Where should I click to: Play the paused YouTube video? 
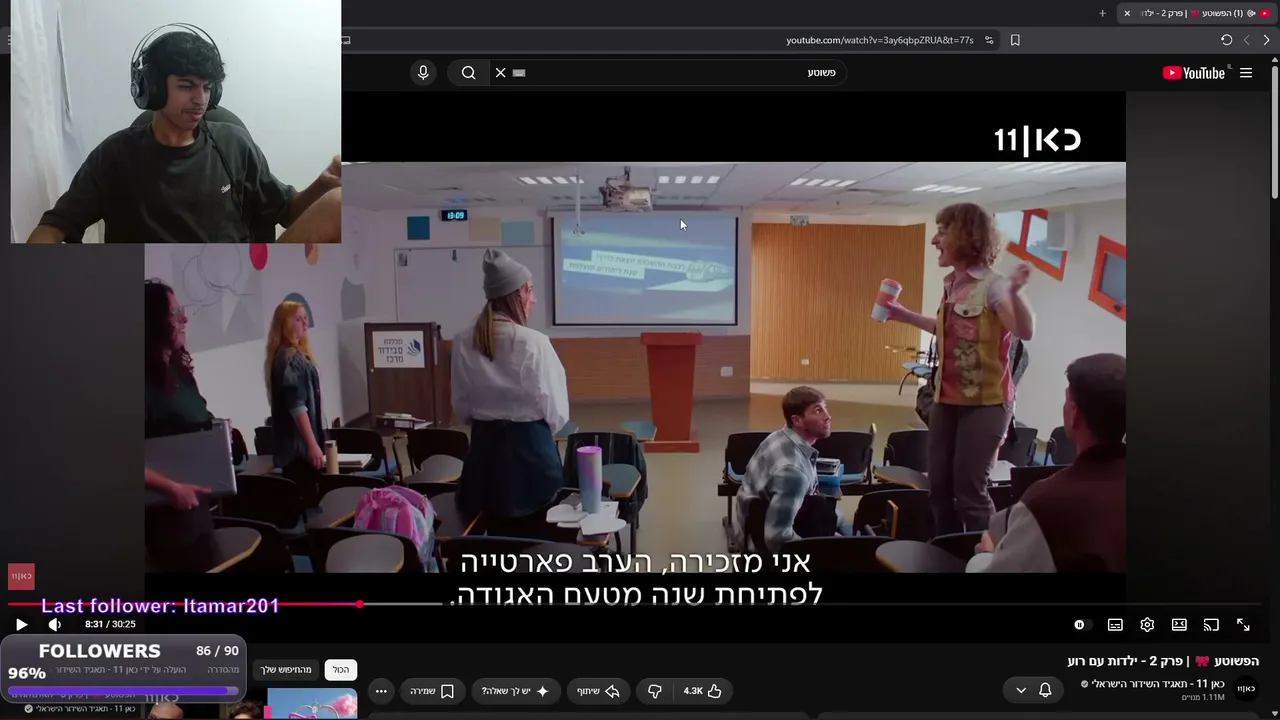[21, 625]
